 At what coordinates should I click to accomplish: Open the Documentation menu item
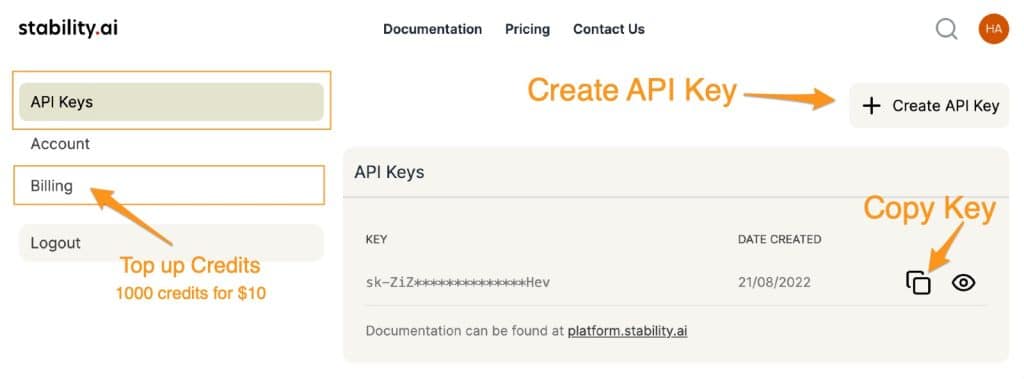432,29
